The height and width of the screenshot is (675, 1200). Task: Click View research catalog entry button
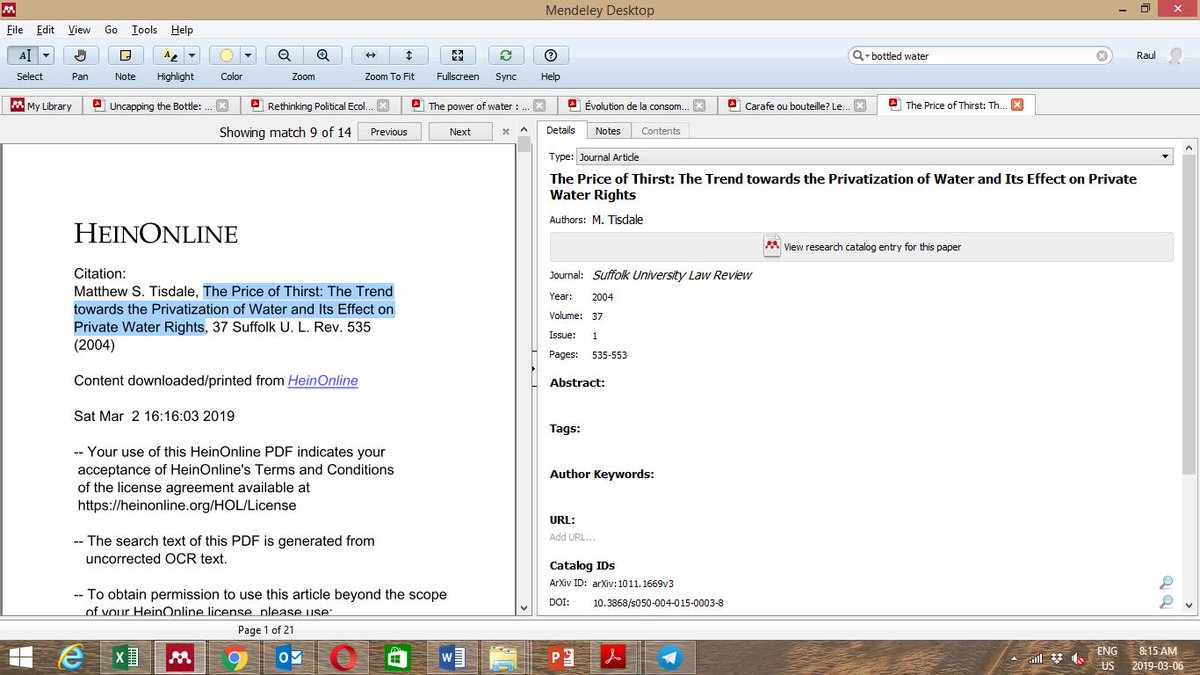pyautogui.click(x=862, y=246)
